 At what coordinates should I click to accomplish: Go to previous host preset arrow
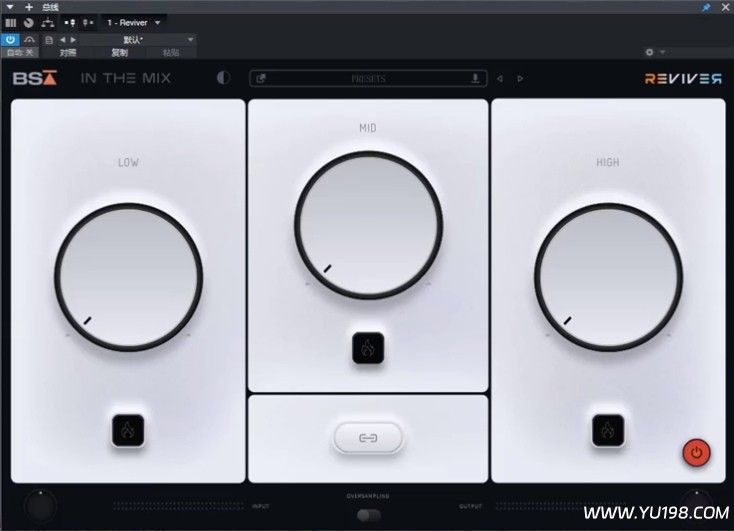coord(63,40)
